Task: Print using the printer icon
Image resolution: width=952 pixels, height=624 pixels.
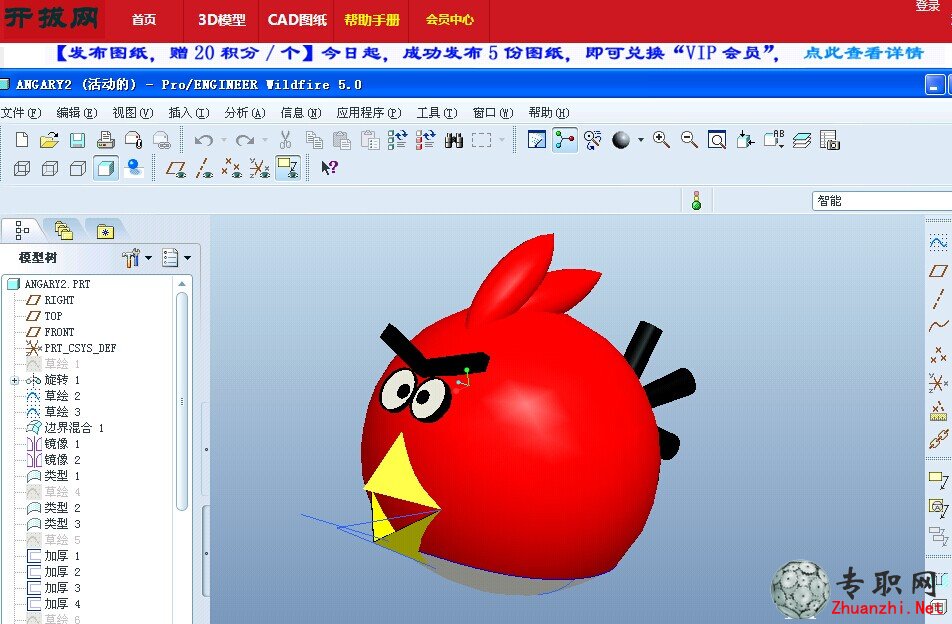Action: pyautogui.click(x=106, y=140)
